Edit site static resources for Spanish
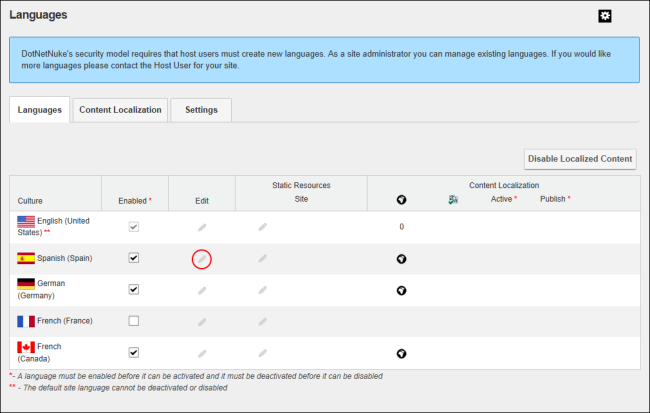This screenshot has width=650, height=413. coord(262,259)
